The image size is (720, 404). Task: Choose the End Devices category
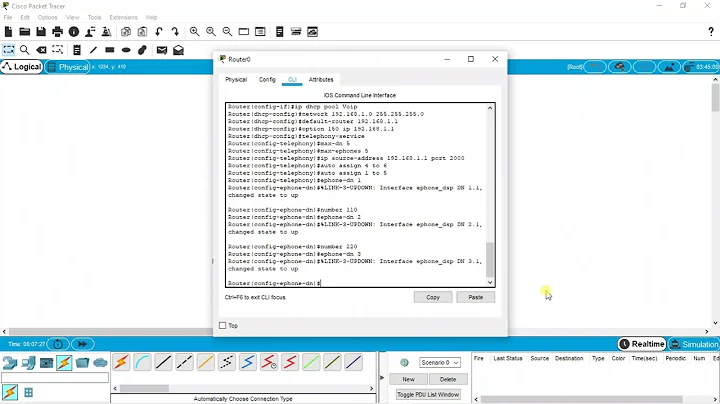(x=28, y=363)
